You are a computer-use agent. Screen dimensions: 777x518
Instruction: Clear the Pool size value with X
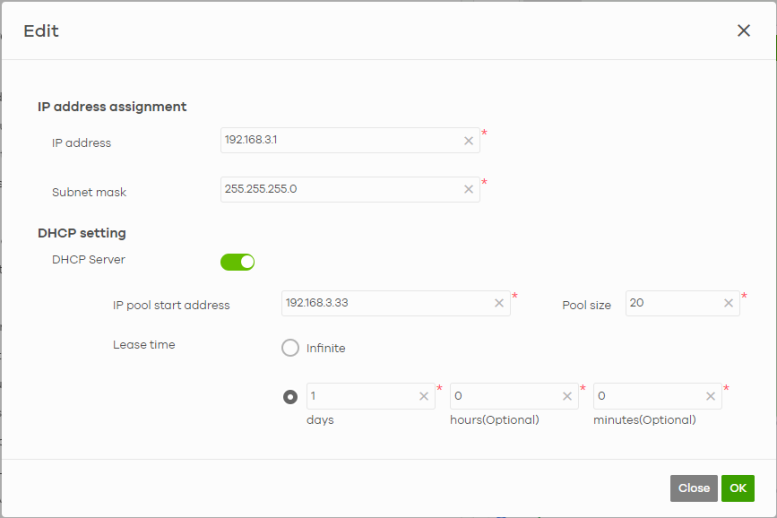[729, 303]
